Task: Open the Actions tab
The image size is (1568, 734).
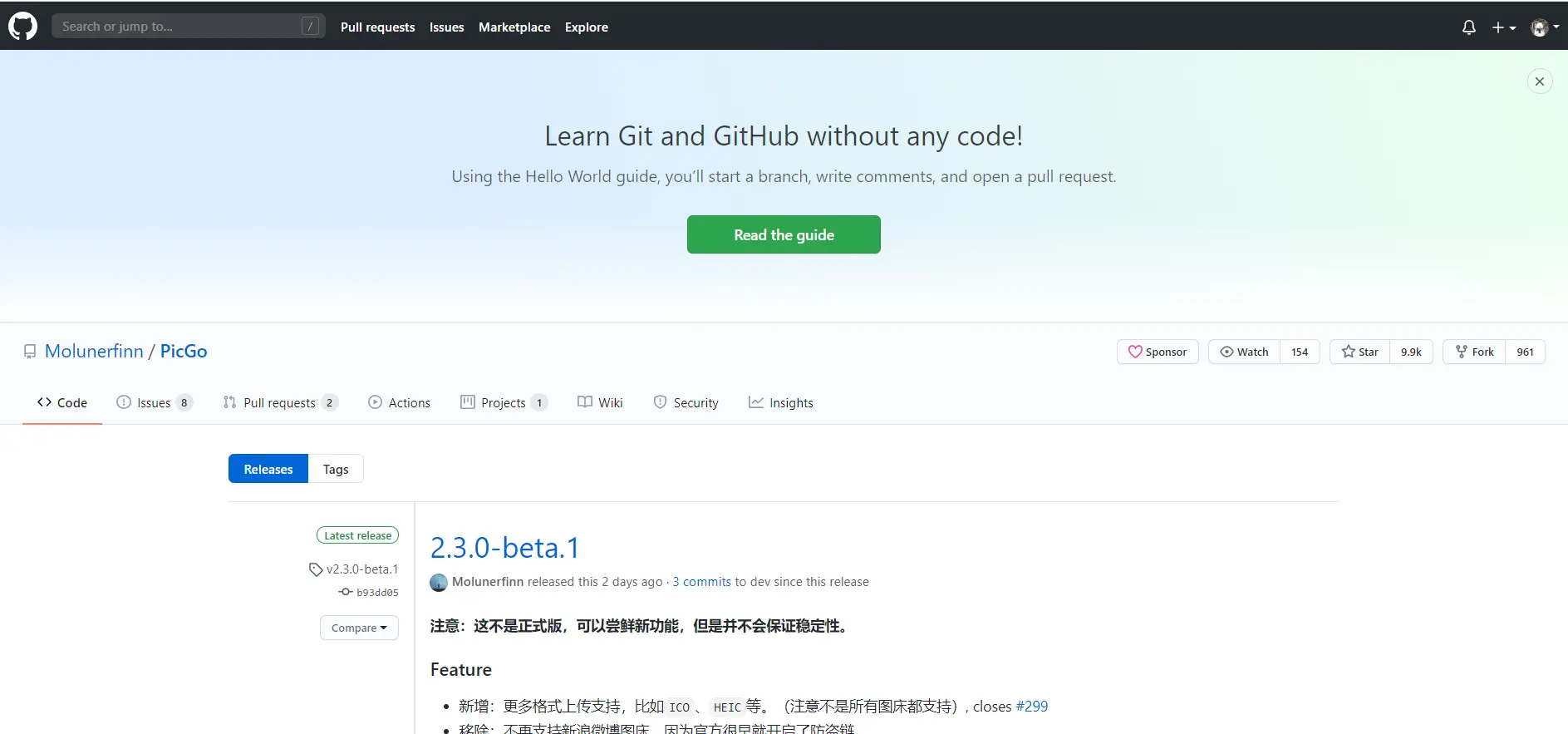Action: [399, 402]
